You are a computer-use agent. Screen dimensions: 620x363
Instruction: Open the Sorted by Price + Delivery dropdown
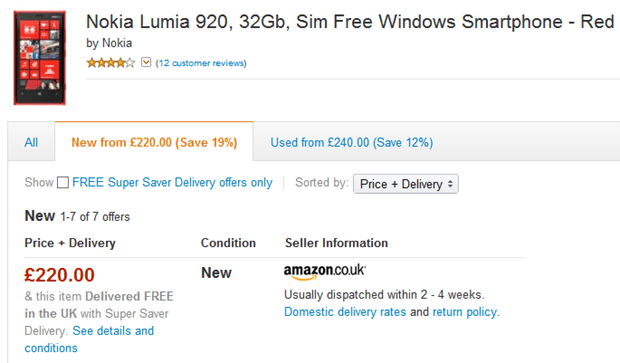pos(406,184)
